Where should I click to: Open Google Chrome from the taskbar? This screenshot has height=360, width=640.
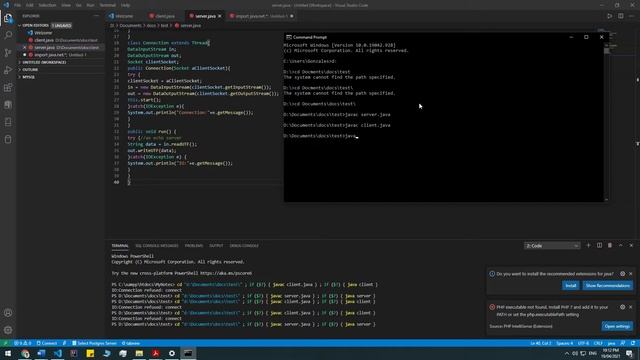coord(25,353)
